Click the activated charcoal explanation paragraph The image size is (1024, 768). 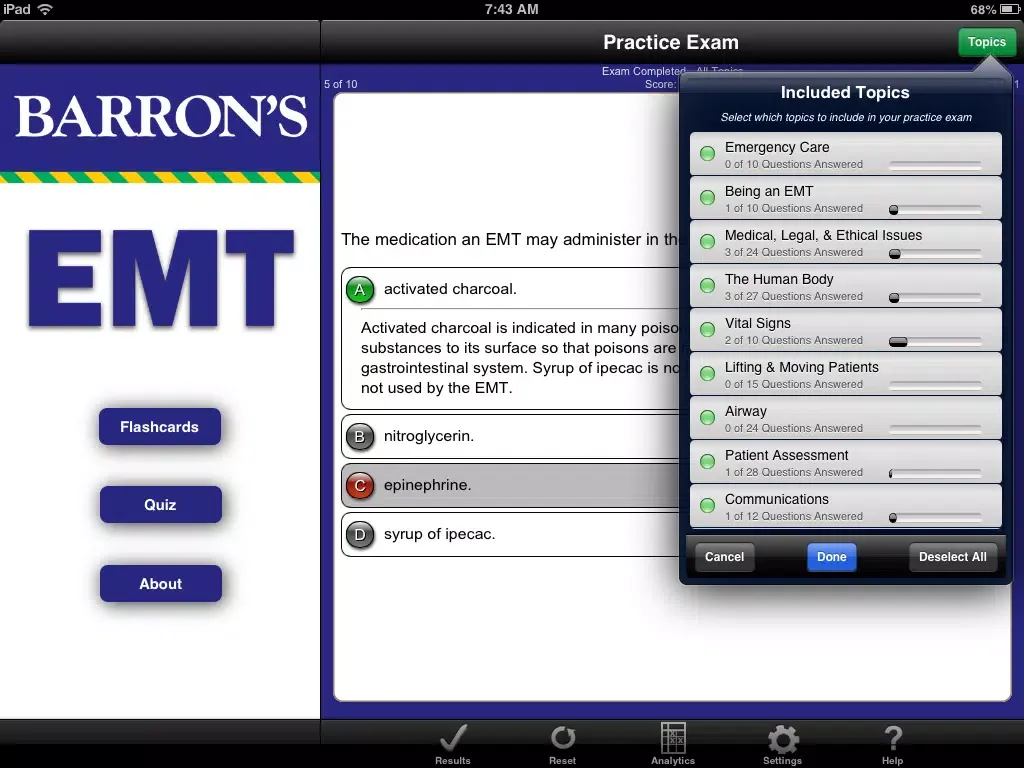(x=520, y=358)
